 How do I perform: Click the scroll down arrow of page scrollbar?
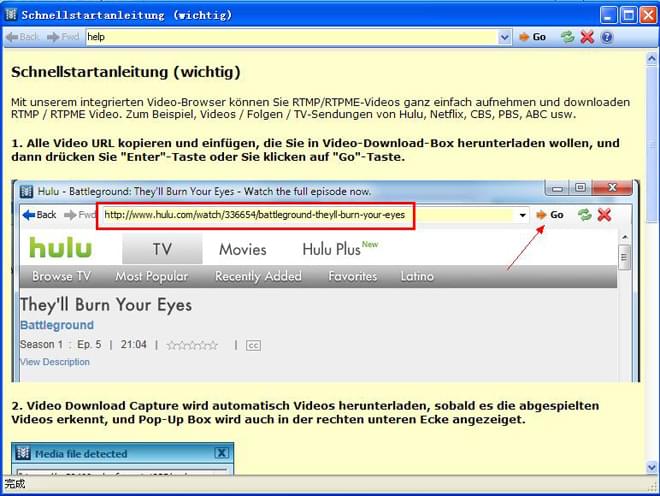[x=652, y=467]
